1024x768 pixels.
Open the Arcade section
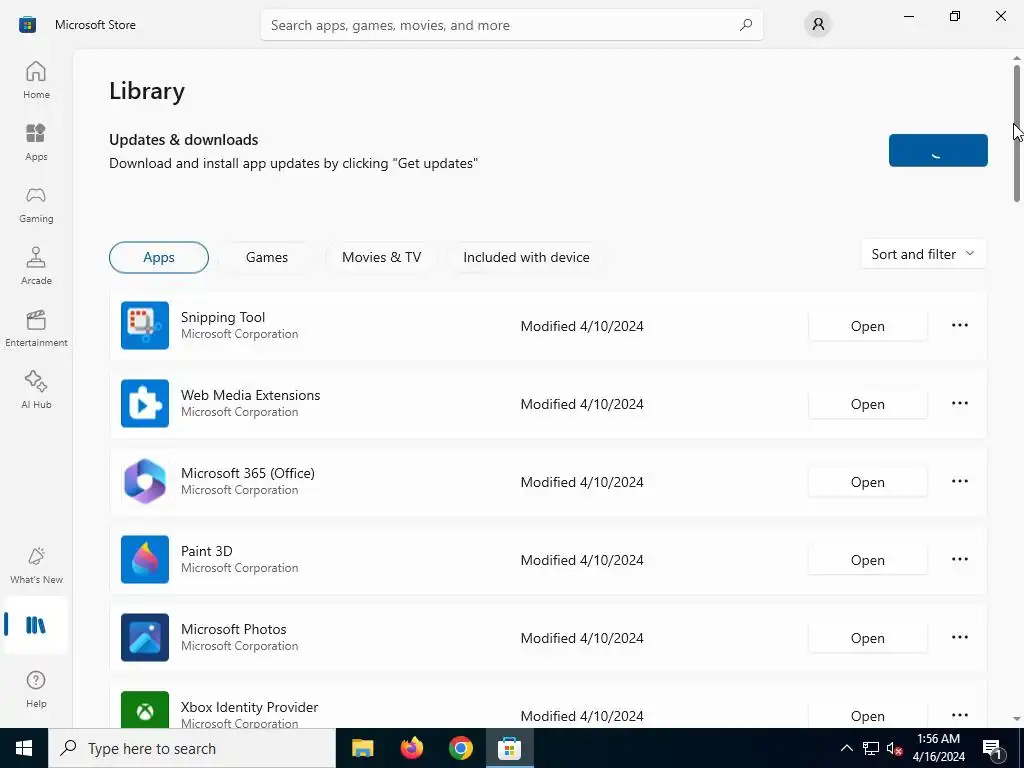(36, 266)
